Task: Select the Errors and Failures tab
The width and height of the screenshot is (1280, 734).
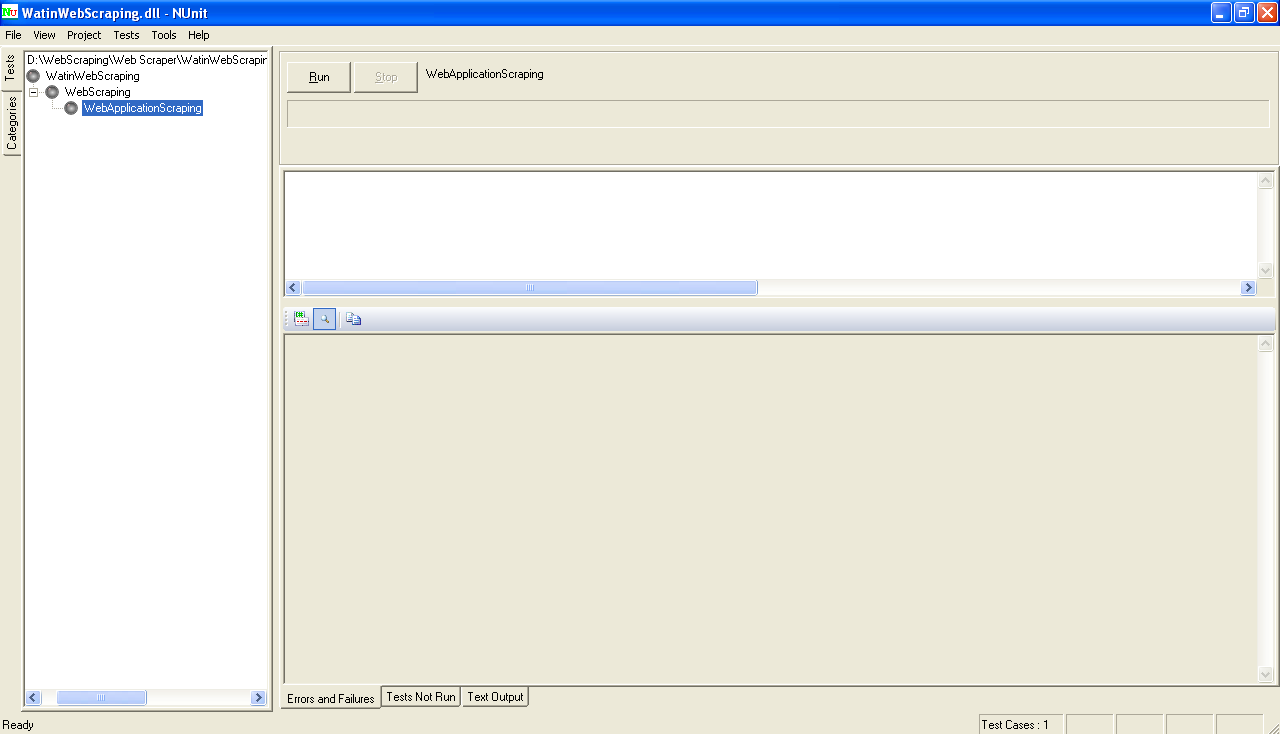Action: 331,698
